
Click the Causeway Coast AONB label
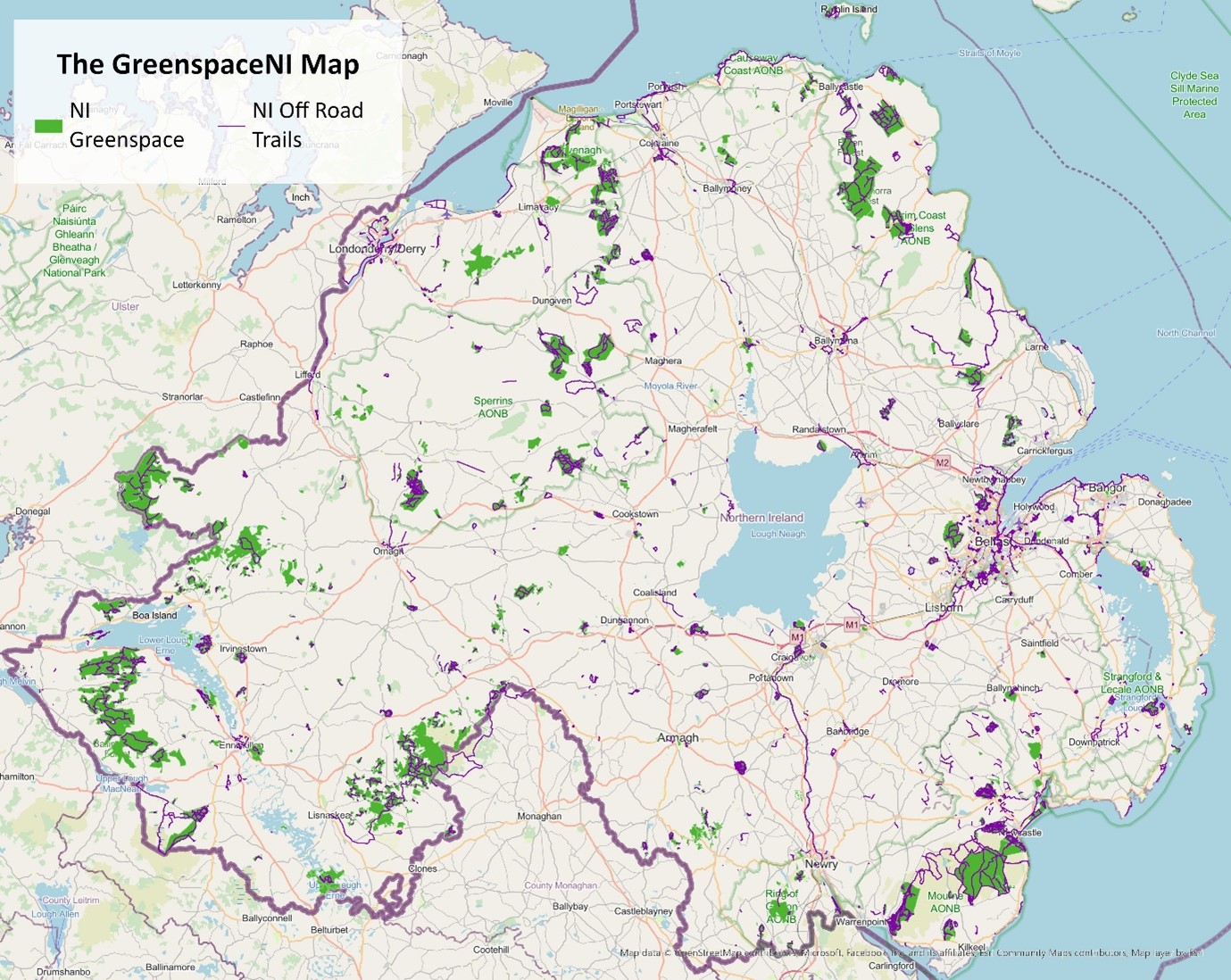coord(753,64)
